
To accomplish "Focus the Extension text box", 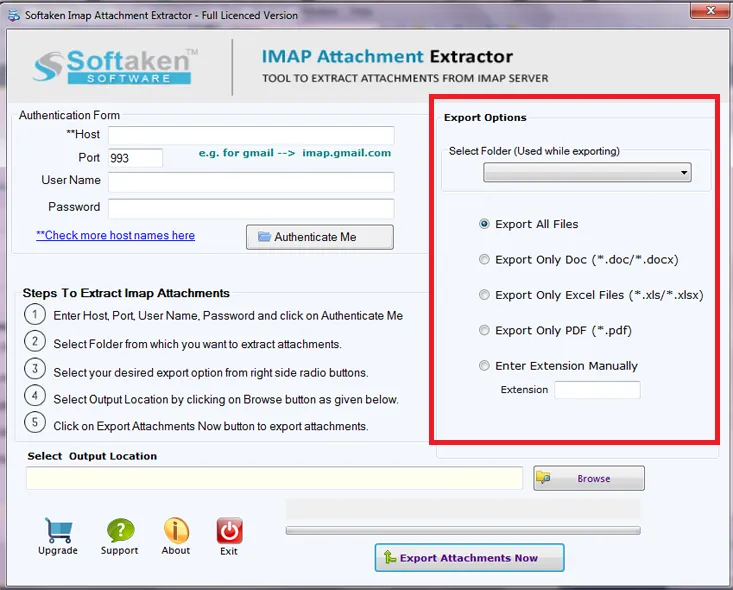I will tap(597, 390).
